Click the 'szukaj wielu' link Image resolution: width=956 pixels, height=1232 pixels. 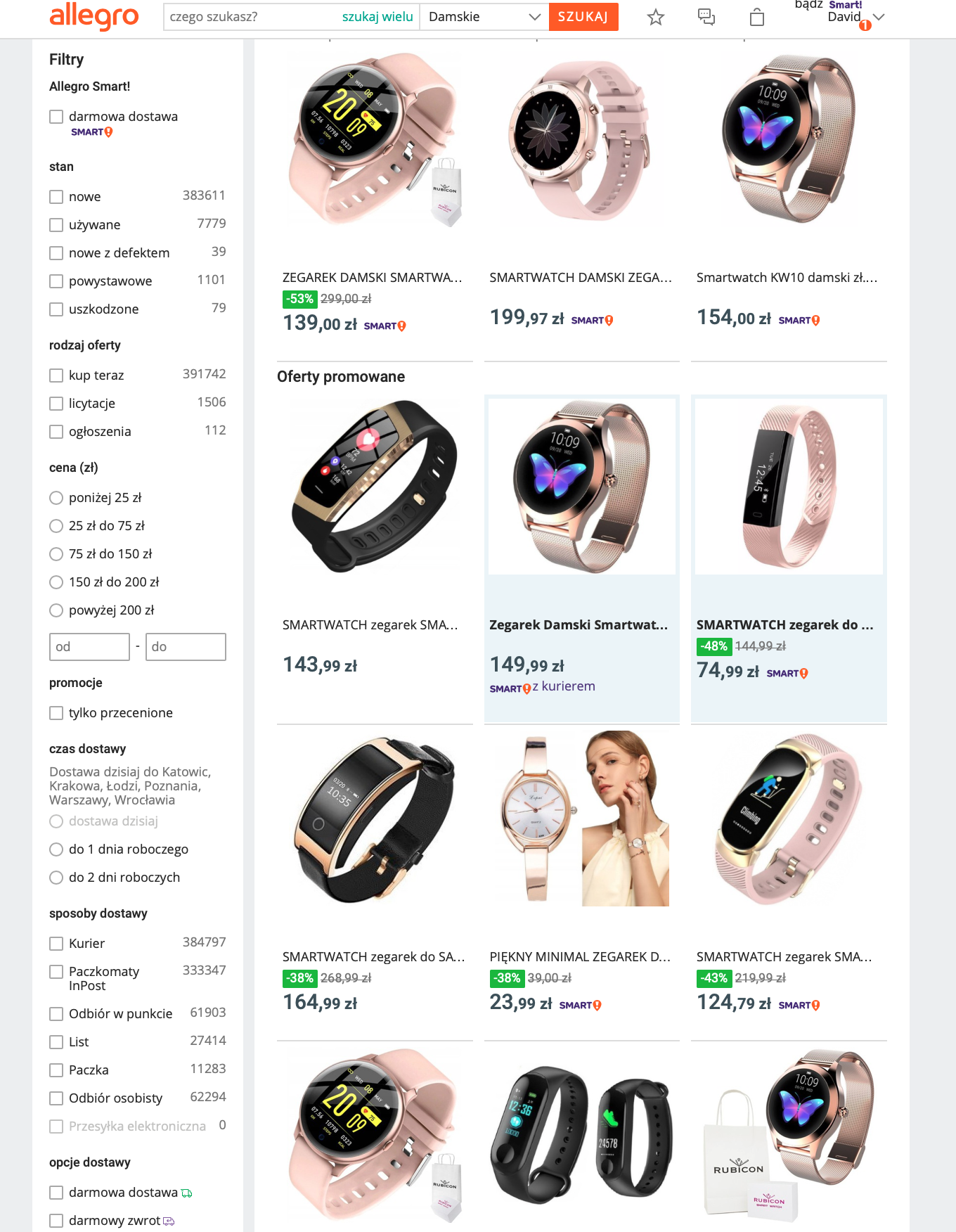click(377, 17)
